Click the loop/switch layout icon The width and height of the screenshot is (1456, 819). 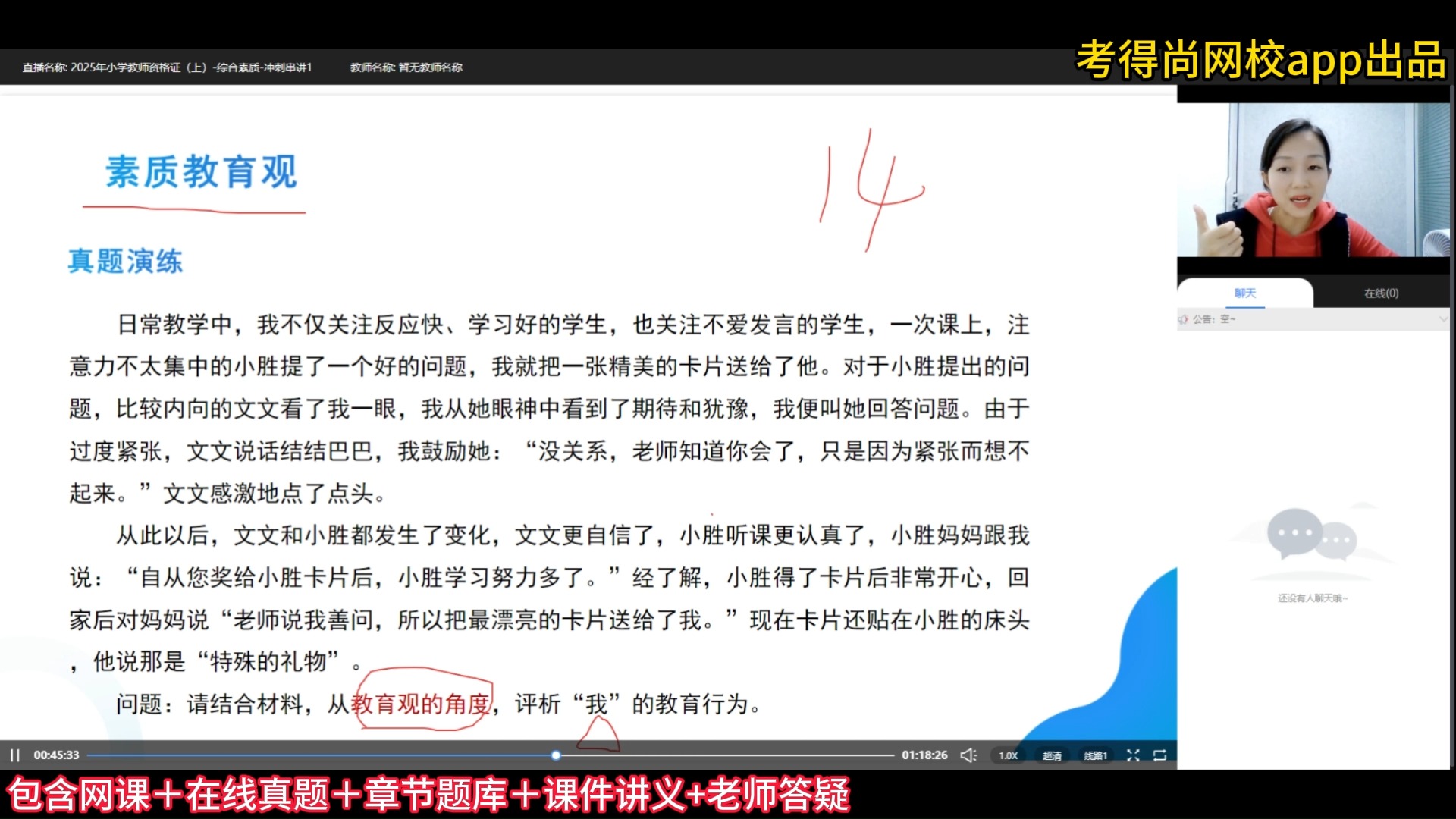click(x=1159, y=755)
